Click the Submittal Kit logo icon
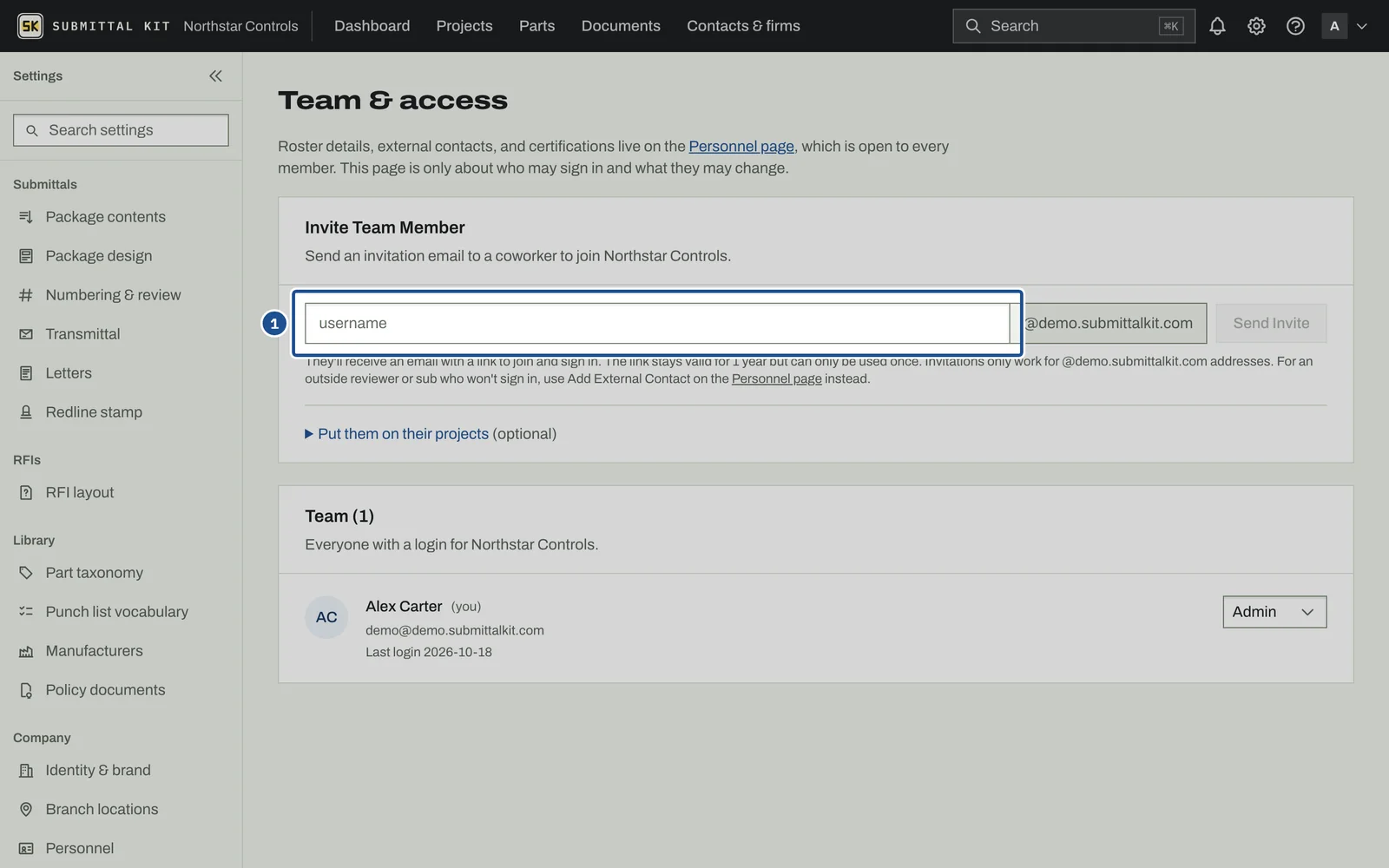The image size is (1389, 868). point(30,26)
